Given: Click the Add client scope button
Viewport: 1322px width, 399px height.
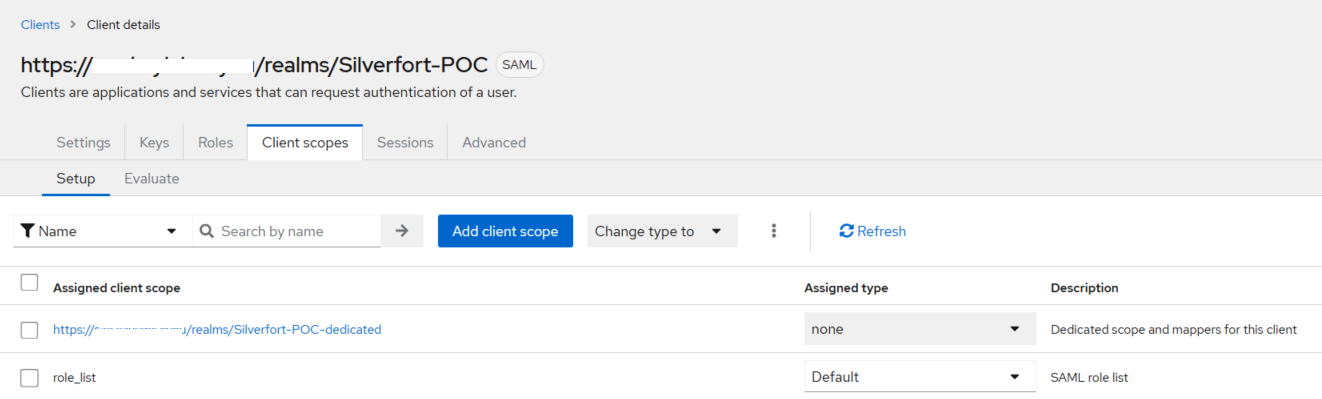Looking at the screenshot, I should [x=505, y=231].
